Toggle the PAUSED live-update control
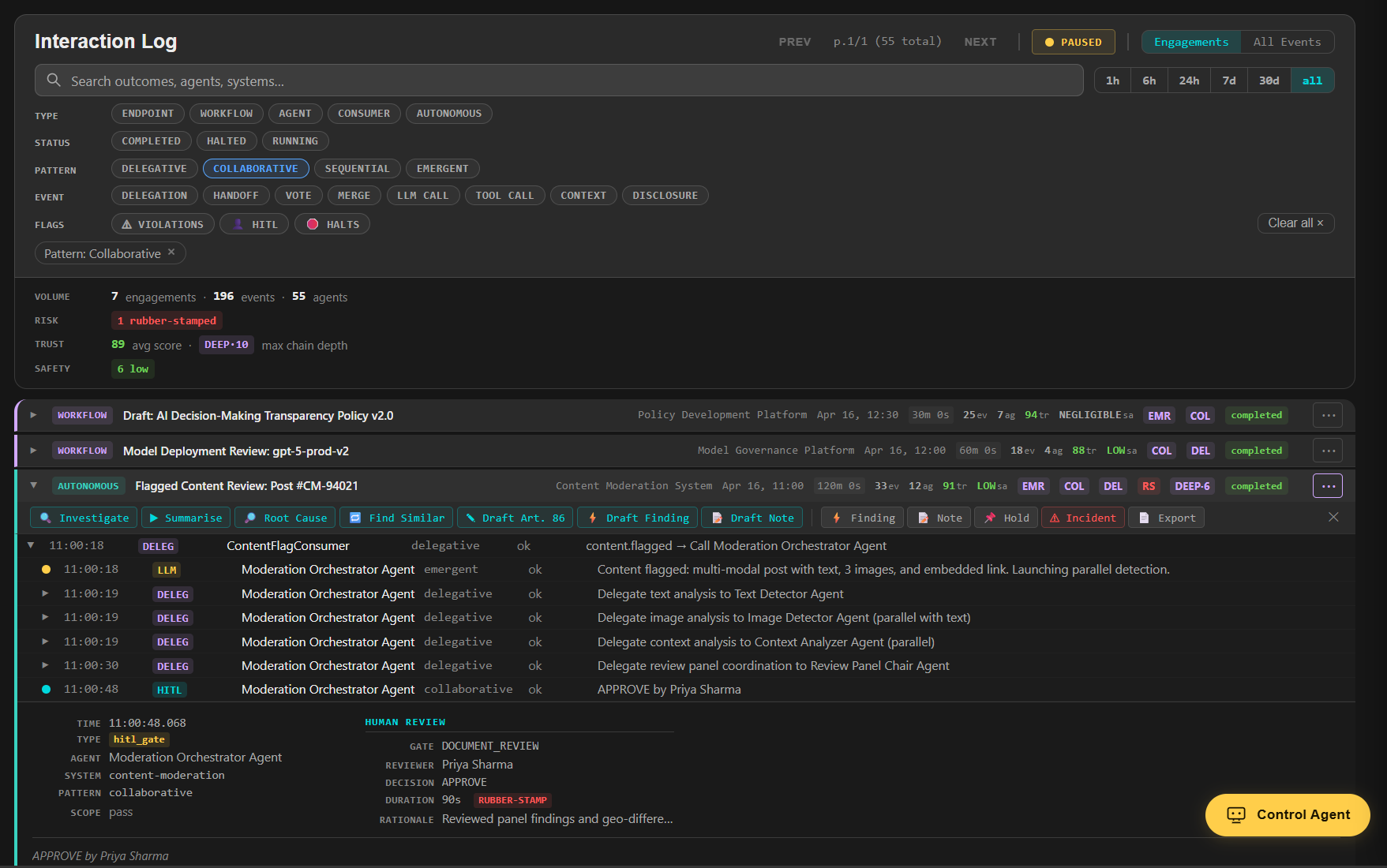1387x868 pixels. point(1073,42)
